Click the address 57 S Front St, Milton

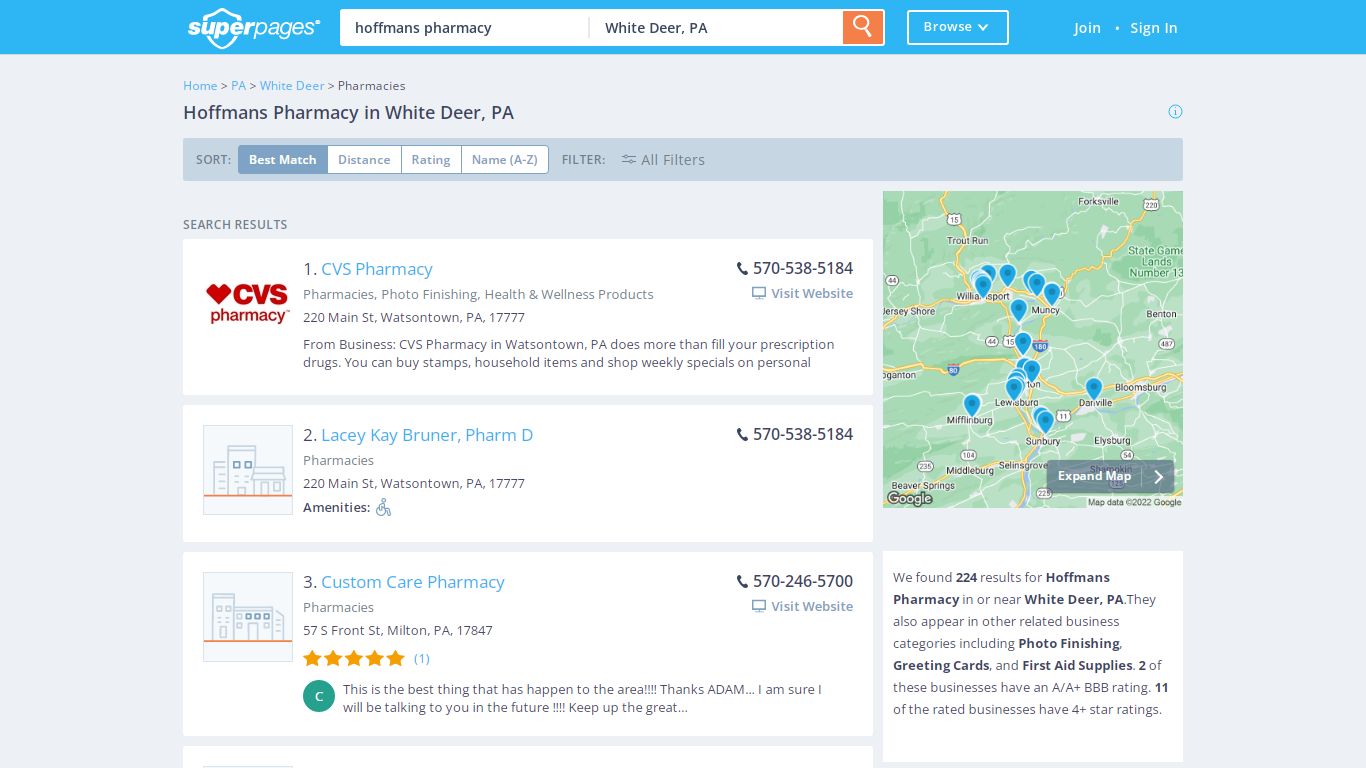(x=398, y=631)
